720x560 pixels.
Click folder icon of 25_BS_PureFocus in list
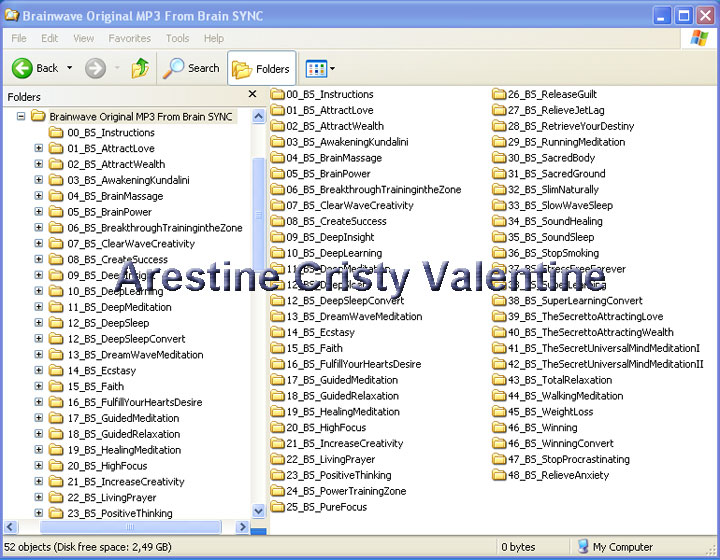tap(277, 507)
